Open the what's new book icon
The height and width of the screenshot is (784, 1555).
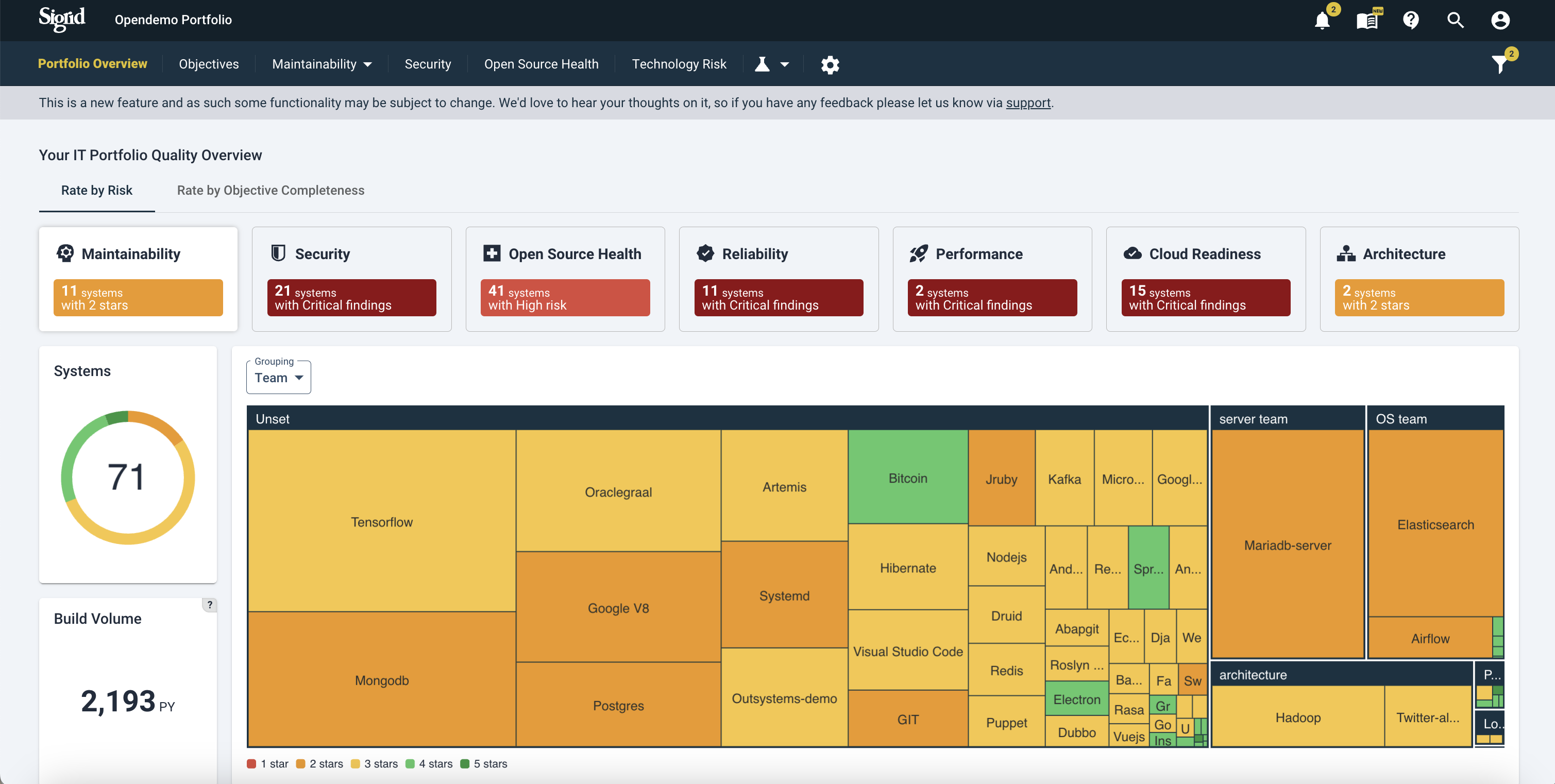tap(1366, 21)
